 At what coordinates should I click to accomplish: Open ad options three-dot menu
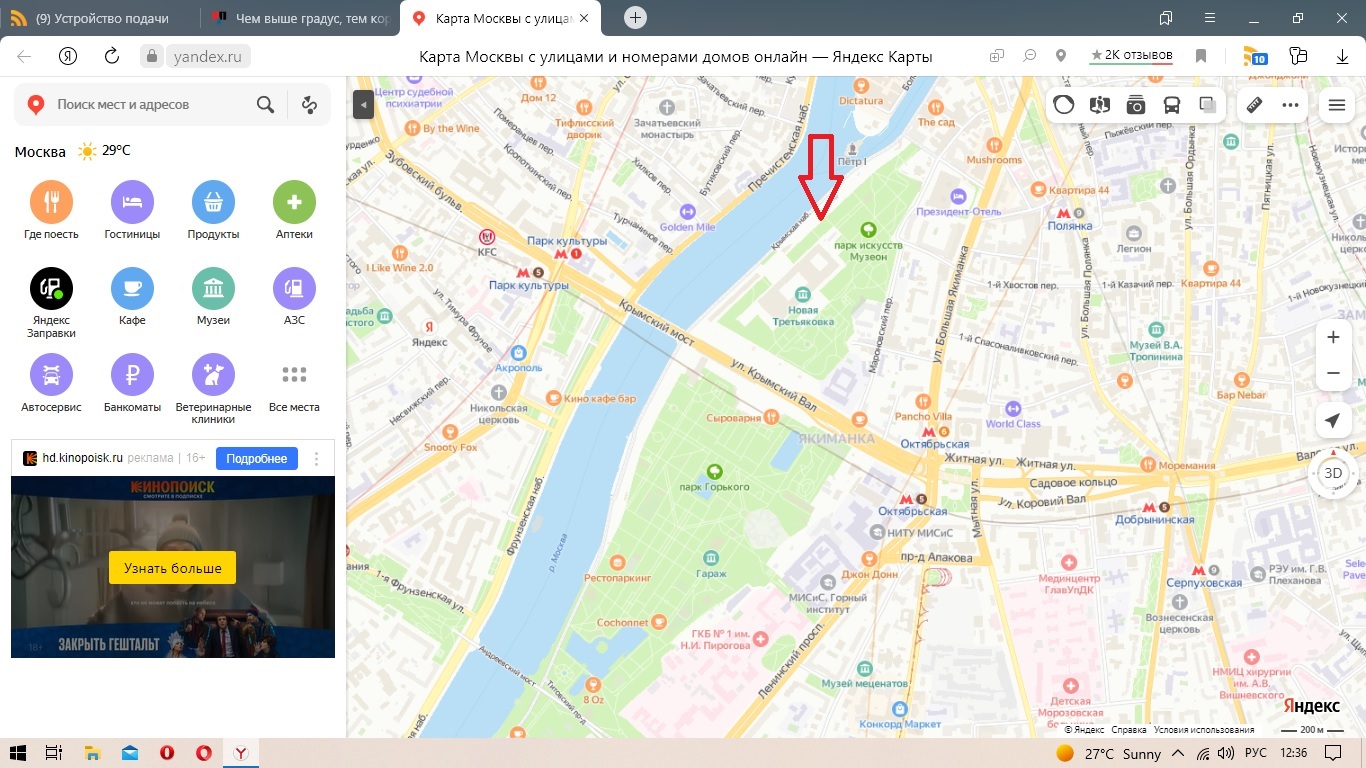317,459
